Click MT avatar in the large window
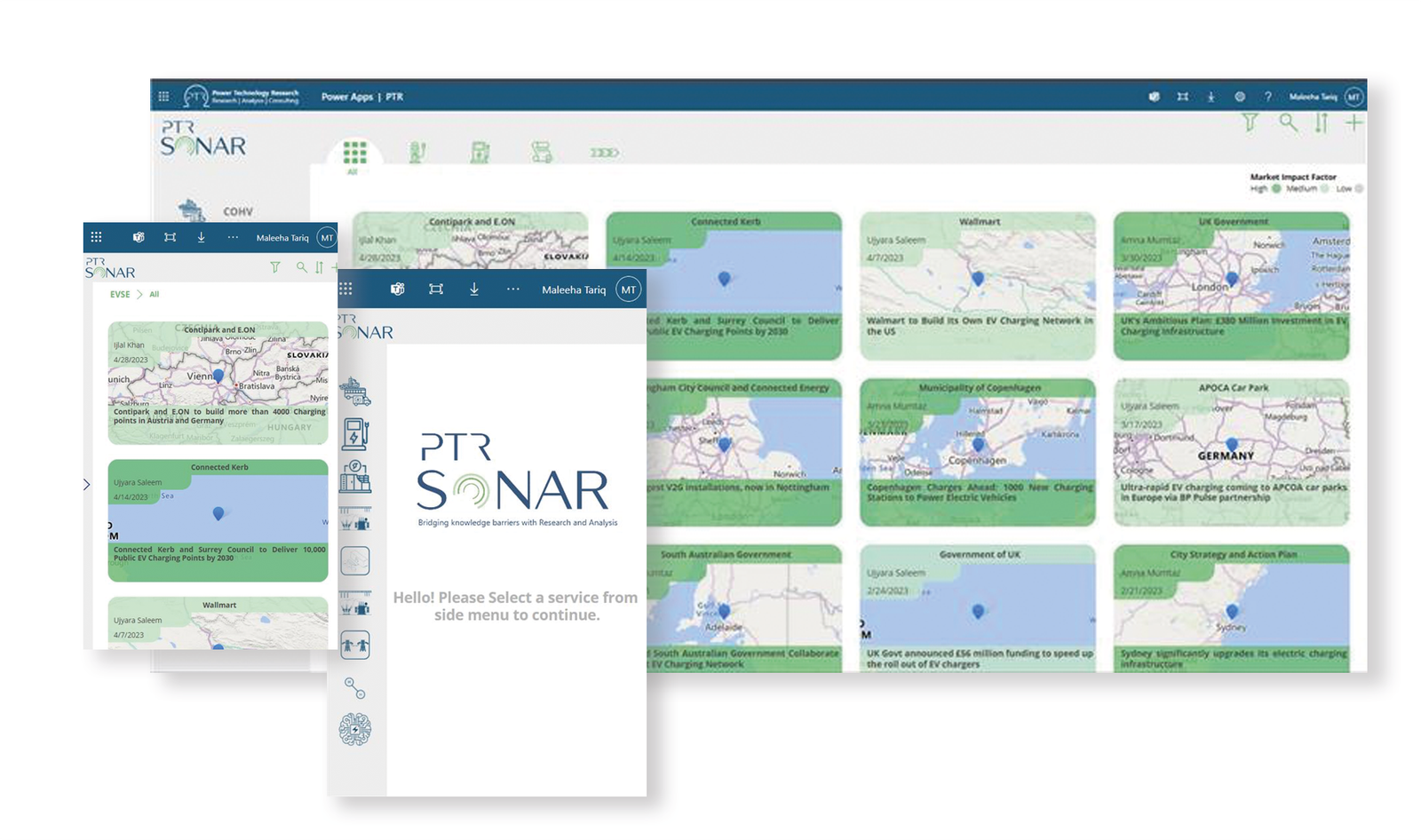Viewport: 1421px width, 840px height. click(1353, 97)
